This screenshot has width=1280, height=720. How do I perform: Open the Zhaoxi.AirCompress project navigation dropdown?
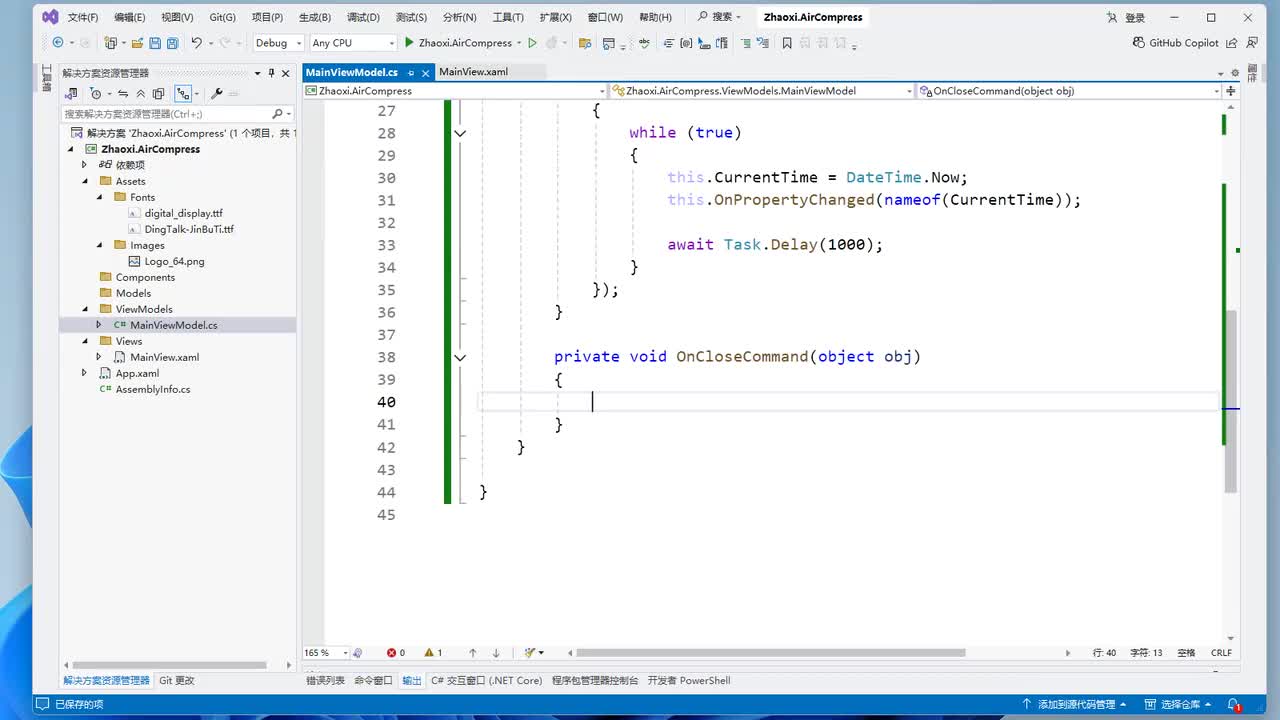tap(455, 91)
